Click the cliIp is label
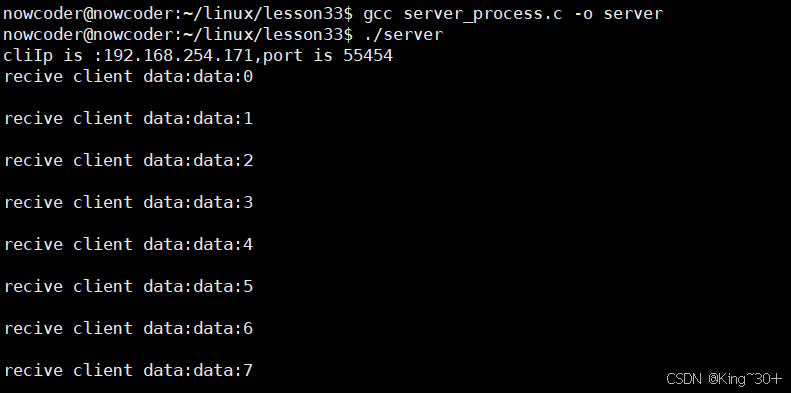 tap(43, 55)
